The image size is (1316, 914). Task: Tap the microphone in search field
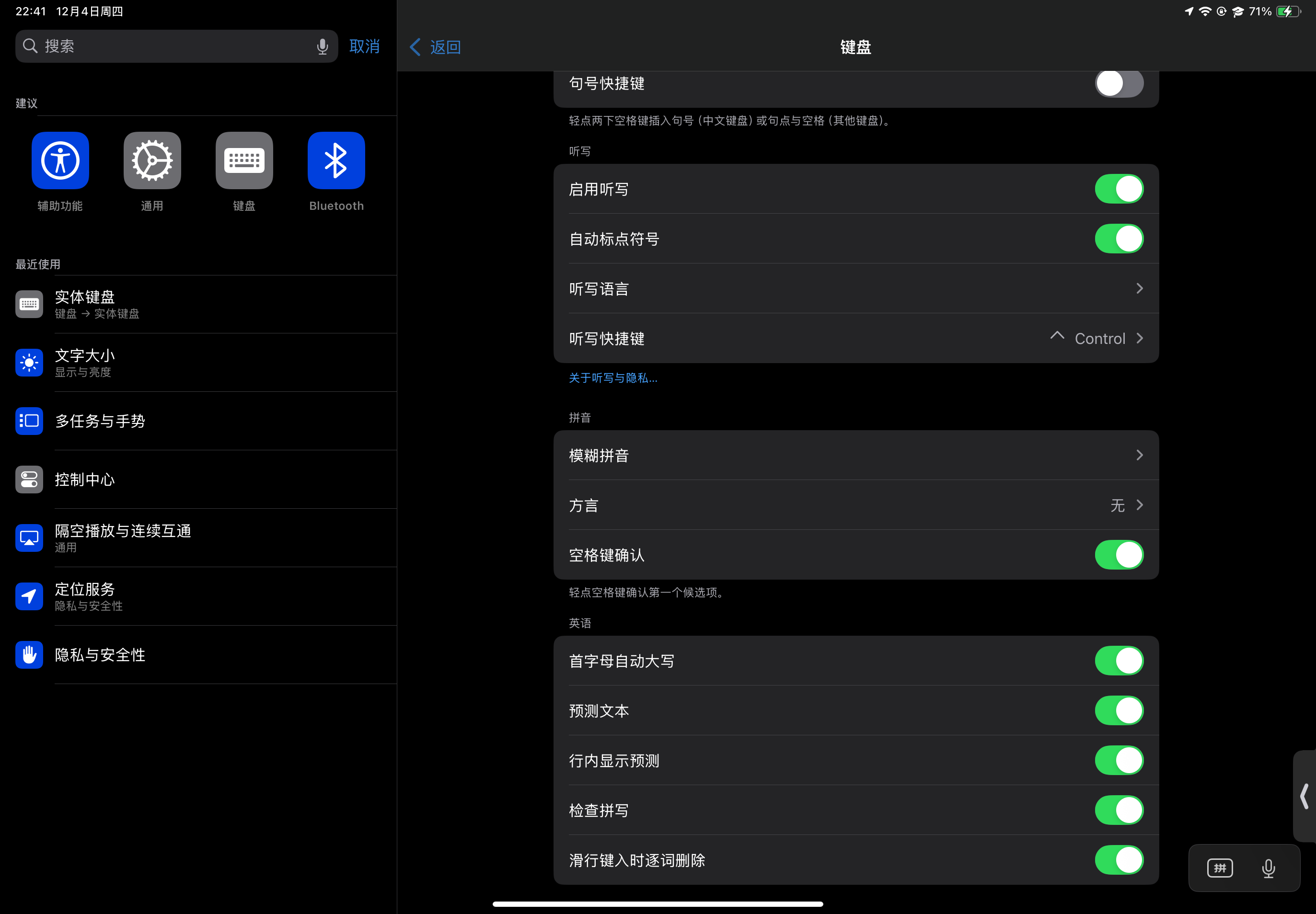click(x=323, y=46)
